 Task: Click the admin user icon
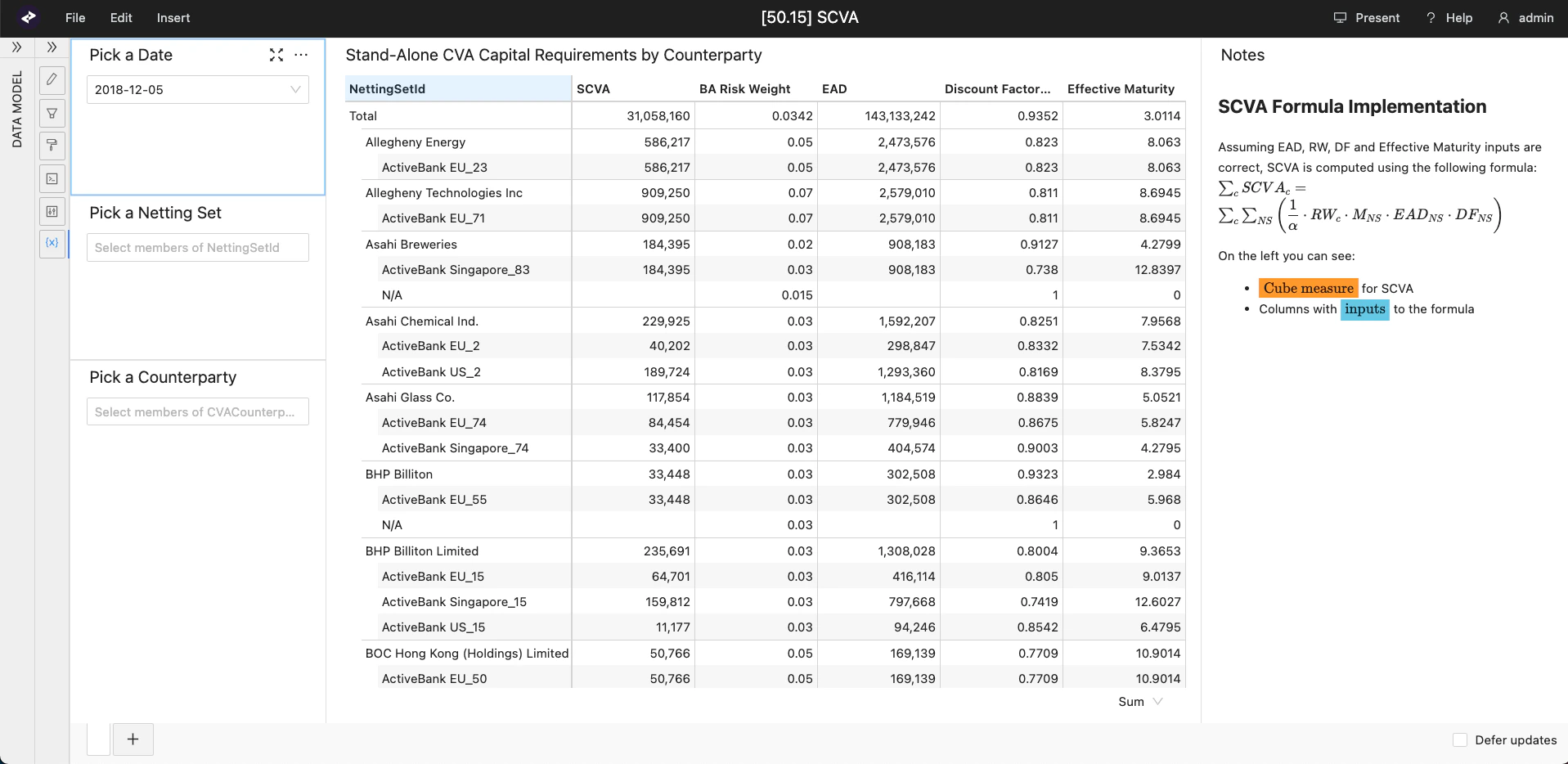point(1503,18)
